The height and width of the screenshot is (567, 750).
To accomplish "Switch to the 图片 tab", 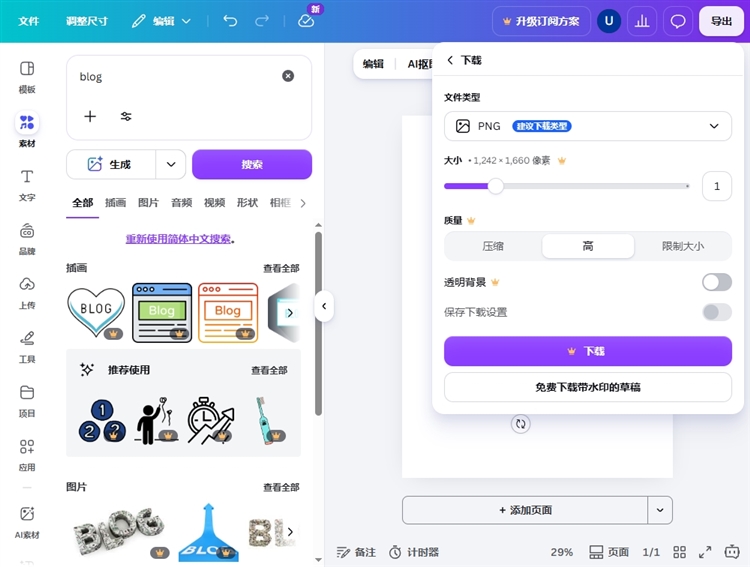I will [x=148, y=203].
